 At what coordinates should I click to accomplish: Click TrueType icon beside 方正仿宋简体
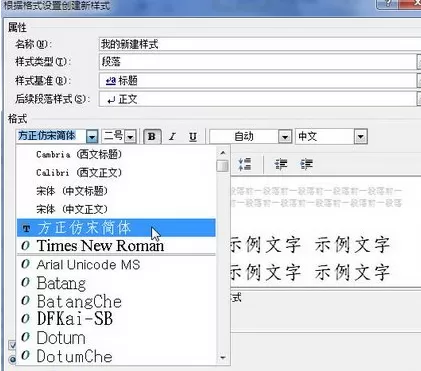(26, 228)
